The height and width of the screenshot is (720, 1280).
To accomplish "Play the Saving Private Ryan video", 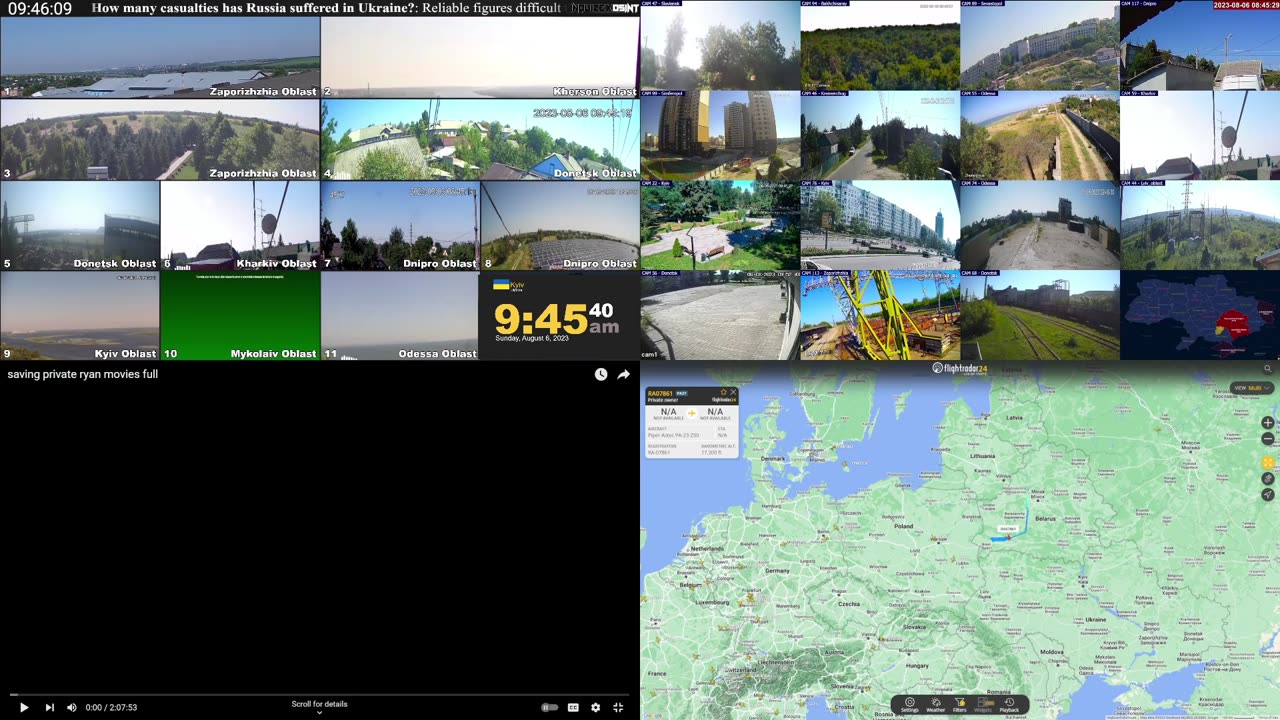I will (24, 707).
